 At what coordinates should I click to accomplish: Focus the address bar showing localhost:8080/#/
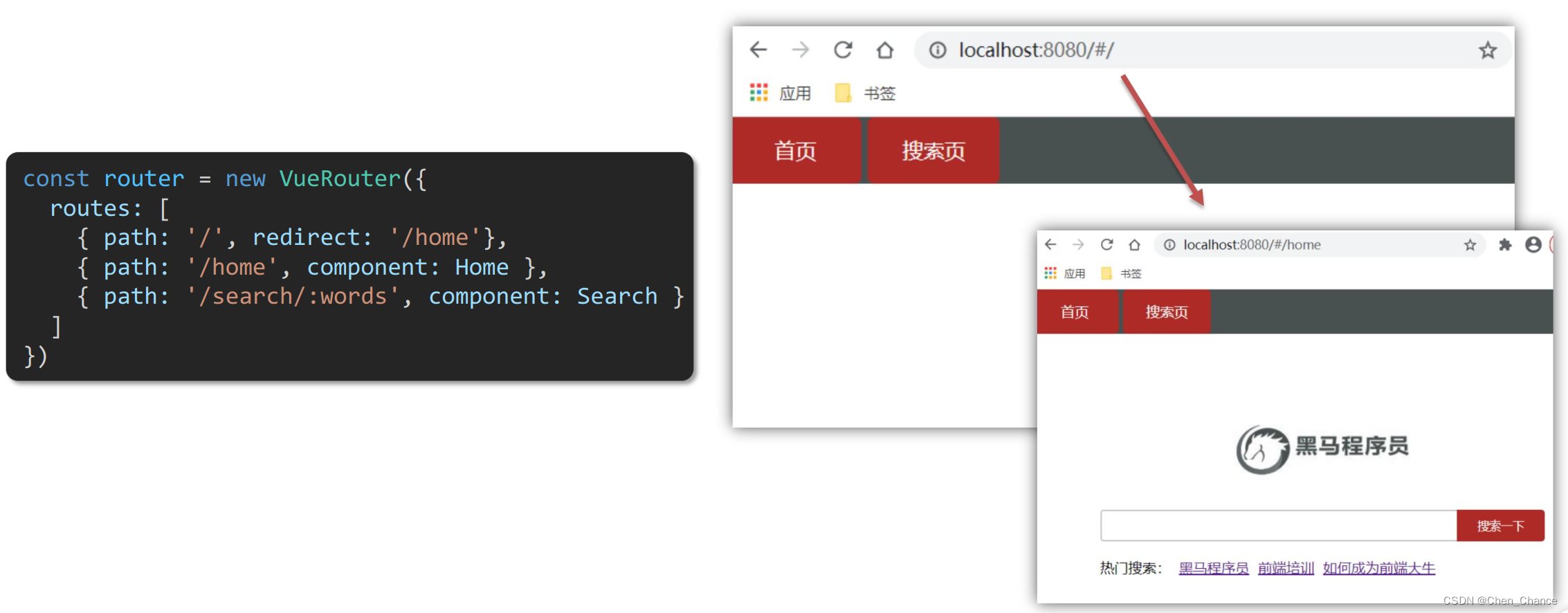tap(1212, 50)
